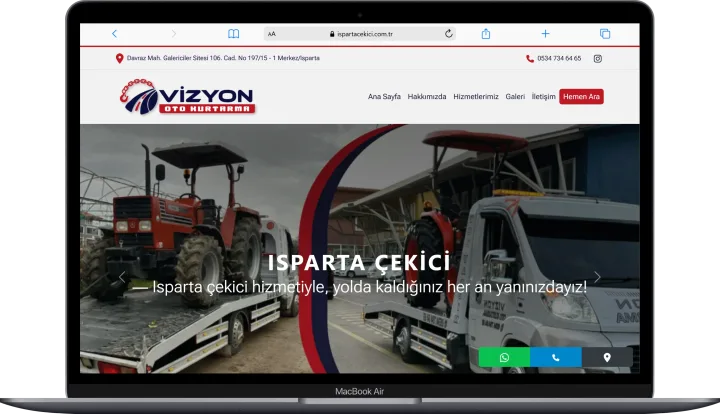Click the dark map pin location button

point(607,357)
